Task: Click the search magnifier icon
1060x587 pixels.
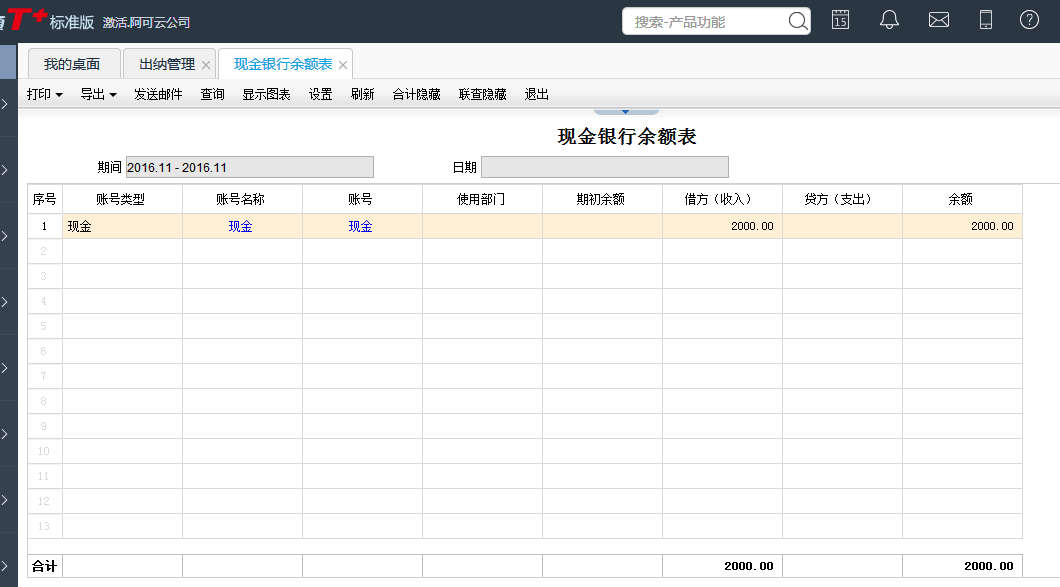Action: click(797, 21)
